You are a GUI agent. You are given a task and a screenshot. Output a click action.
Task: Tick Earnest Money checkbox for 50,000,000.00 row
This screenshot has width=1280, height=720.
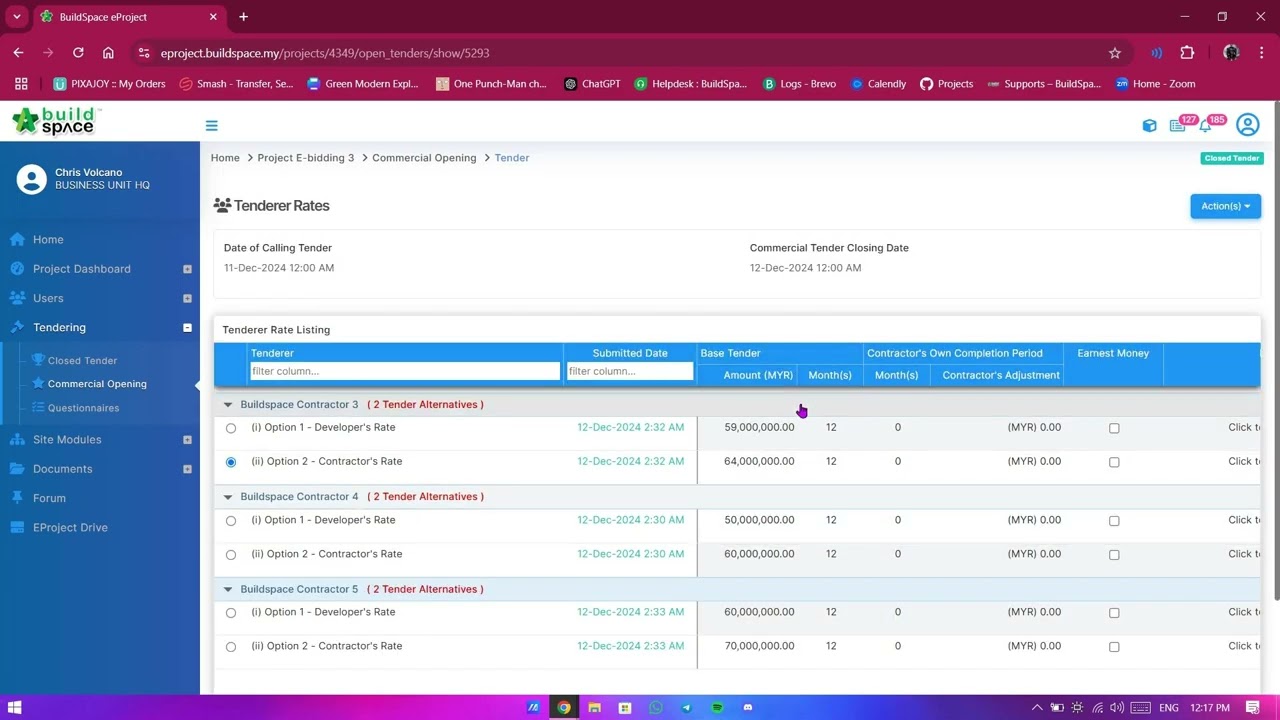(x=1114, y=521)
